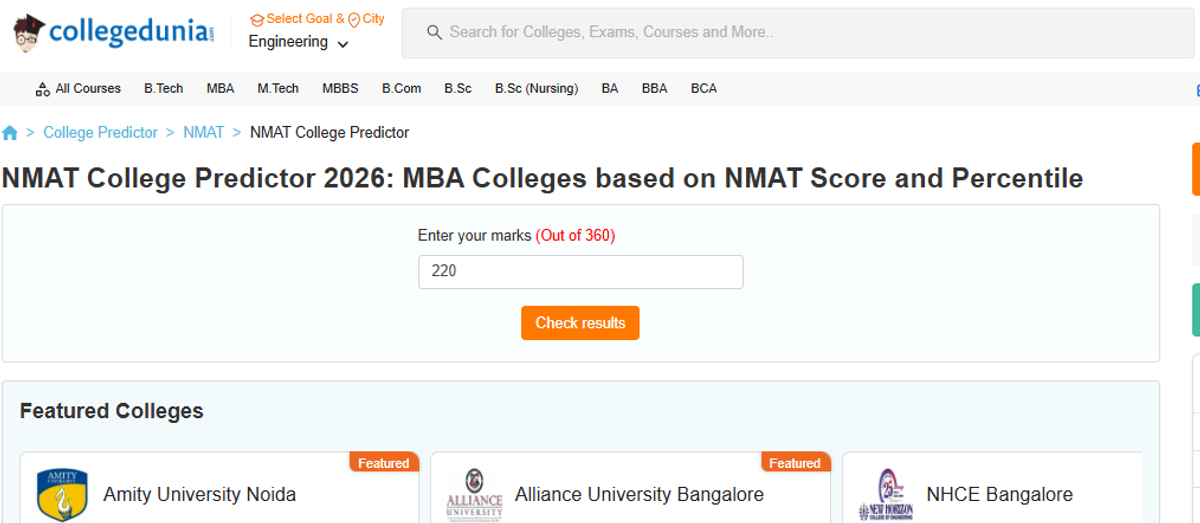Screen dimensions: 1200x523
Task: Open NHCE Bangalore link
Action: pos(999,495)
